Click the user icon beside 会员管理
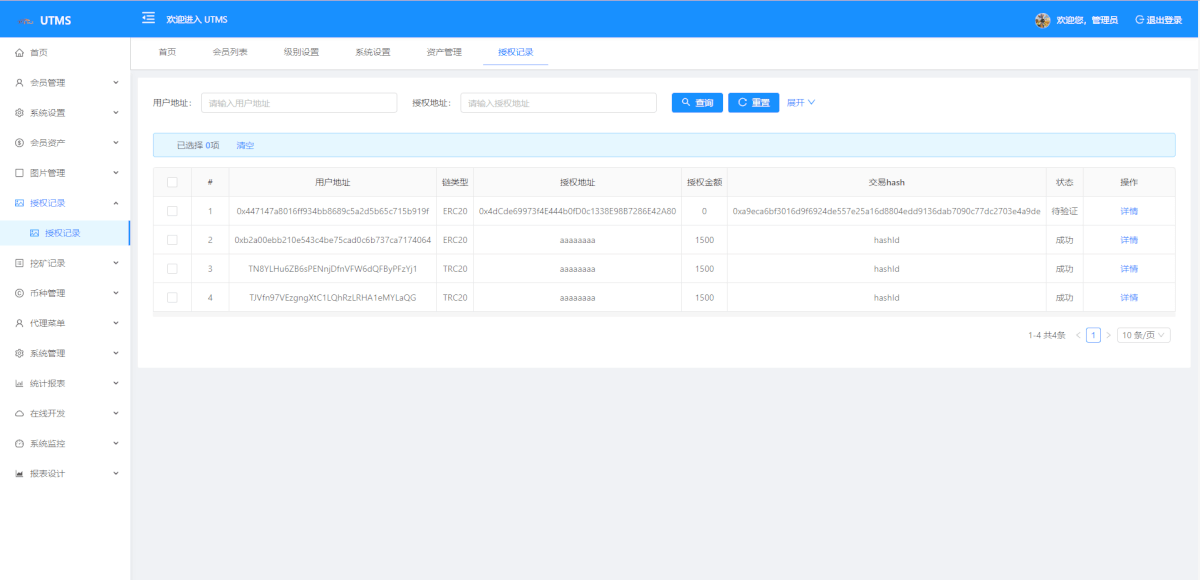1200x580 pixels. coord(19,83)
